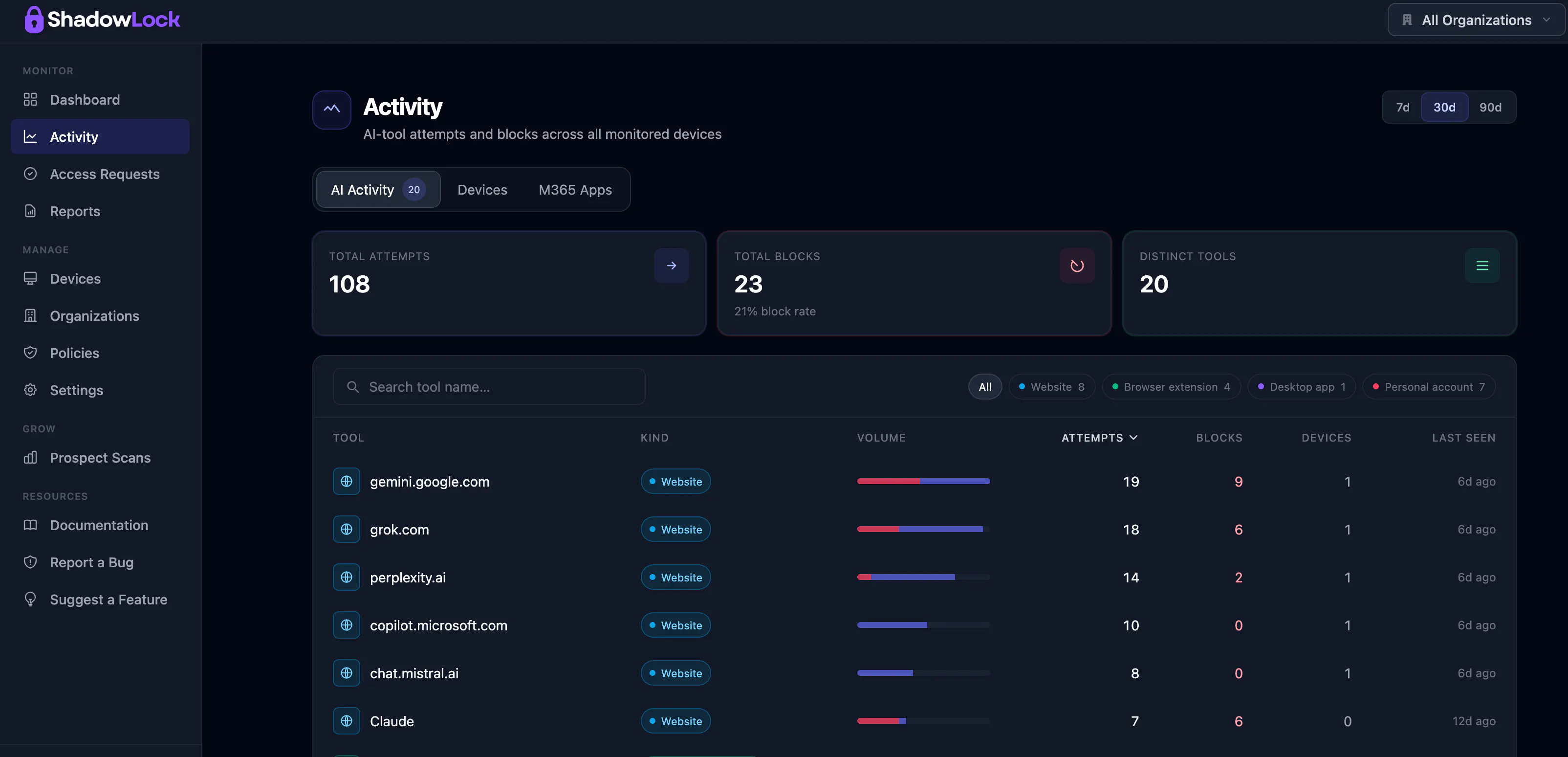Open the All Organizations dropdown
This screenshot has height=757, width=1568.
click(1476, 20)
